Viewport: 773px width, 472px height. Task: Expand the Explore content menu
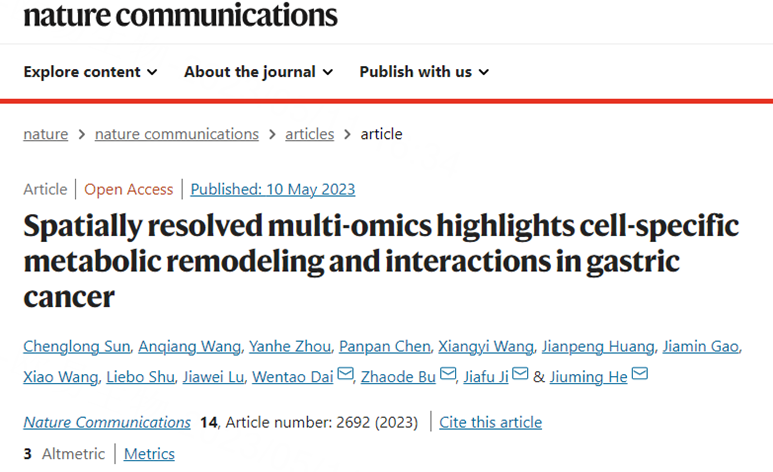pyautogui.click(x=90, y=72)
